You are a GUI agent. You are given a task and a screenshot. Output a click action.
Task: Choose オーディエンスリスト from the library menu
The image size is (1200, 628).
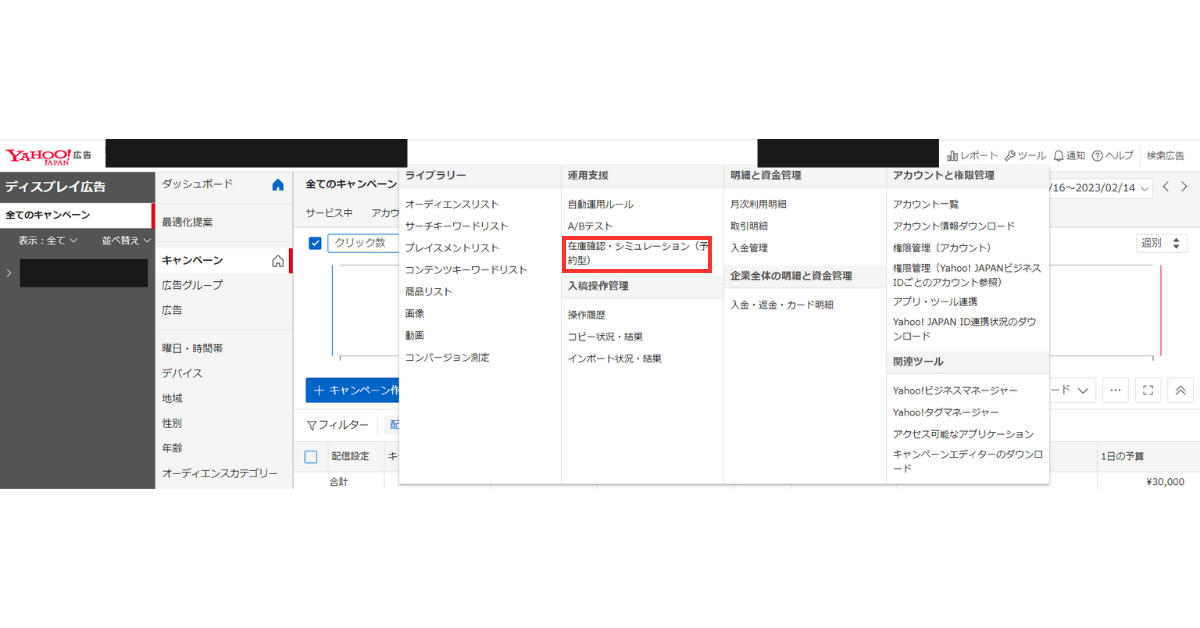(451, 204)
